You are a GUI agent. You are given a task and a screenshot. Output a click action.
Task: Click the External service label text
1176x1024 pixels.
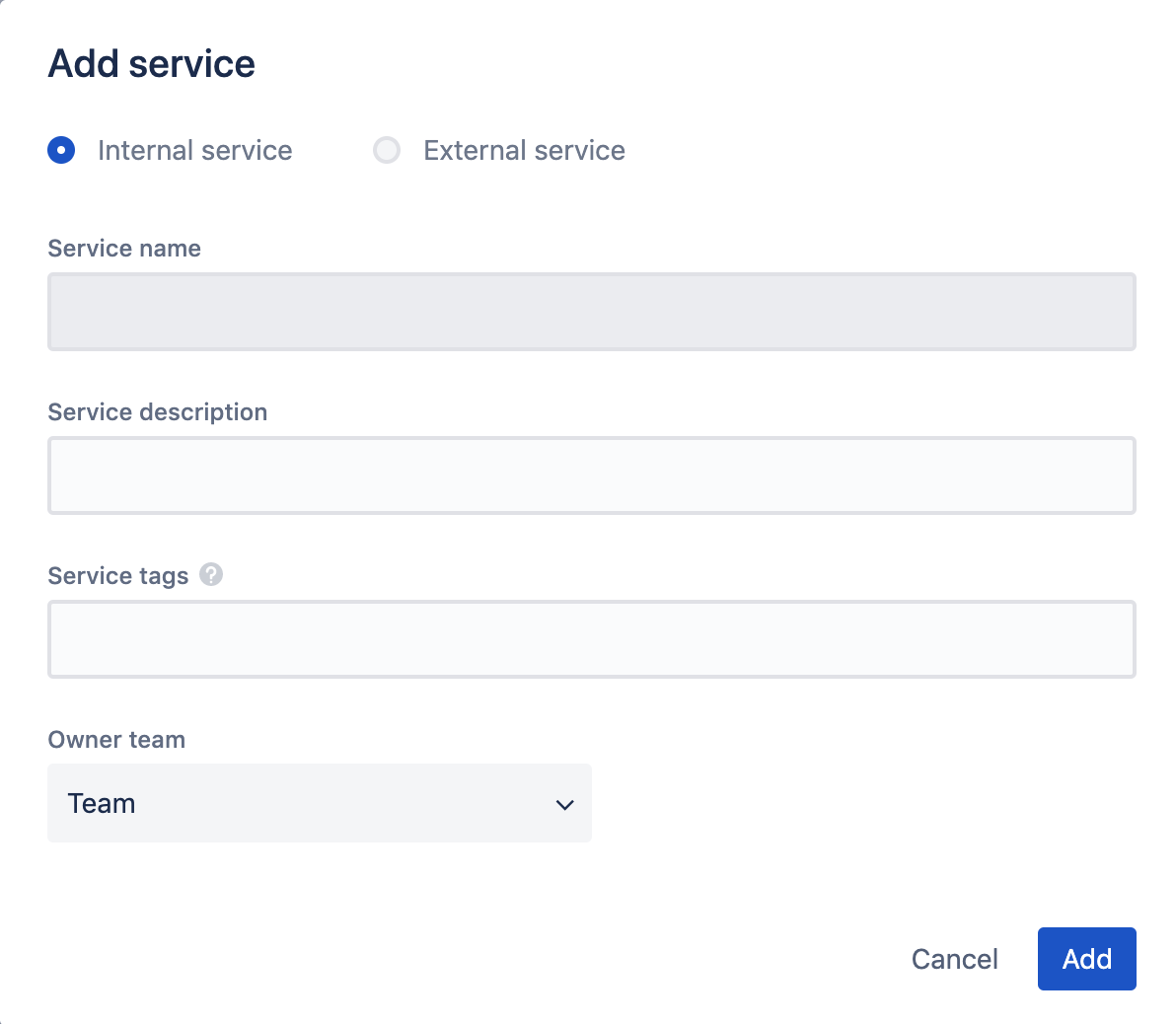point(524,150)
